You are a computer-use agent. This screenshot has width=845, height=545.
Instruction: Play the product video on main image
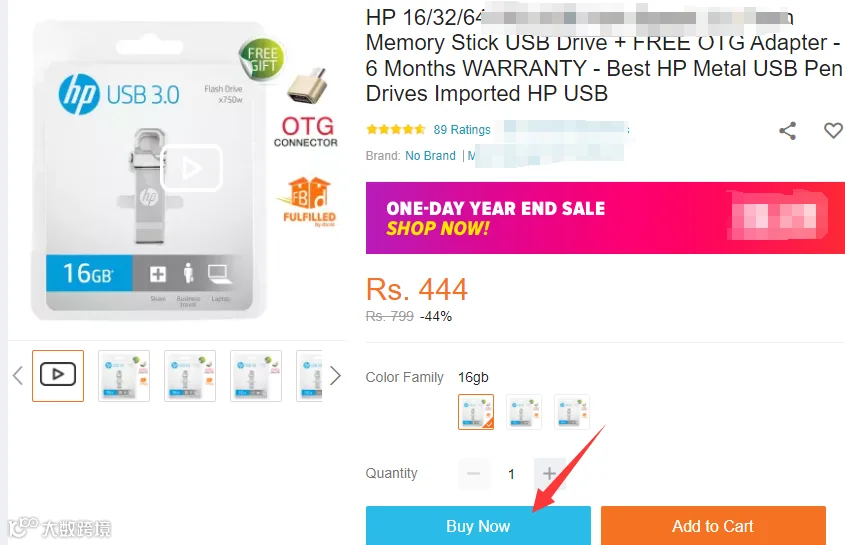pos(191,168)
